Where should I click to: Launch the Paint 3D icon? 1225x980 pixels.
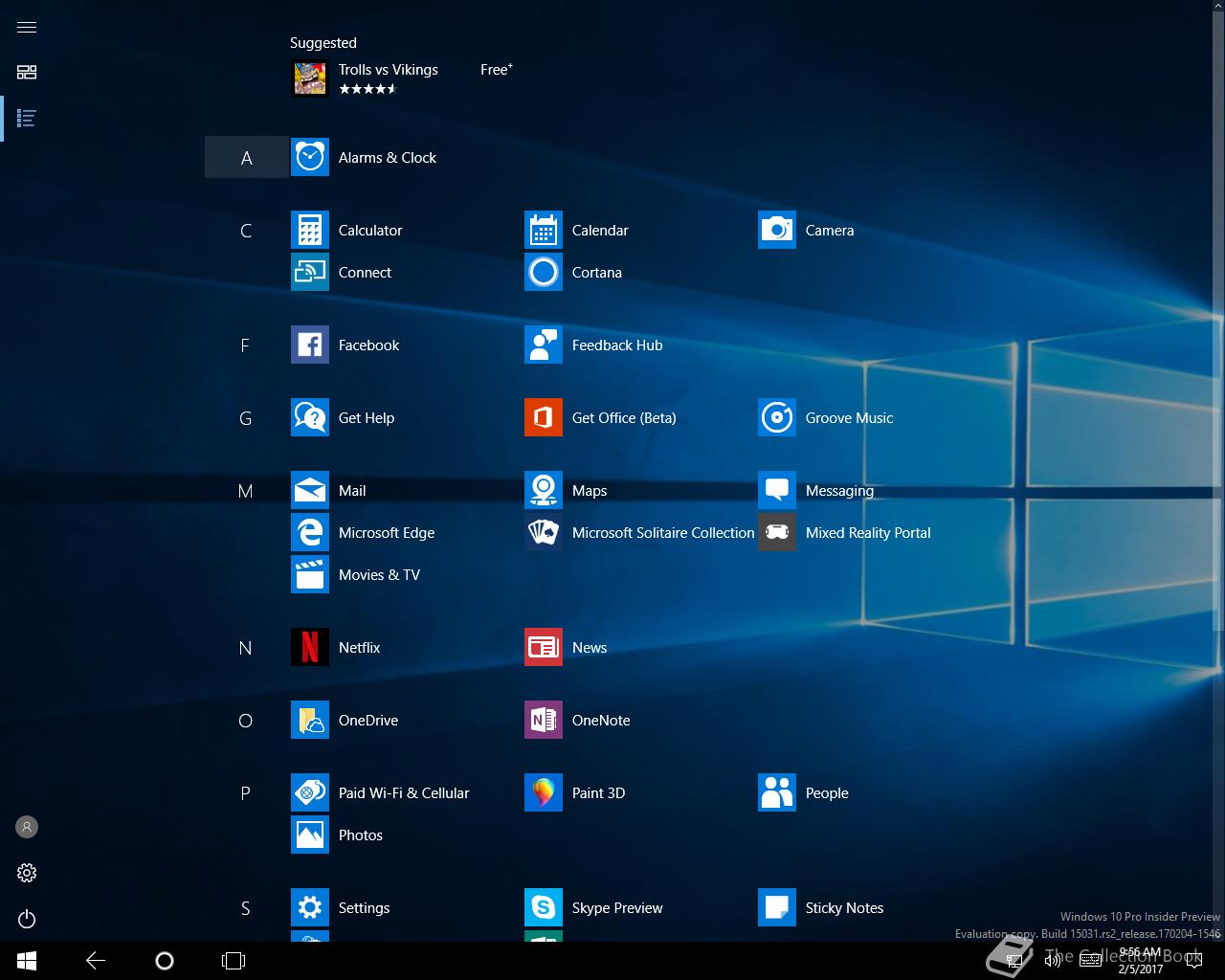click(544, 792)
